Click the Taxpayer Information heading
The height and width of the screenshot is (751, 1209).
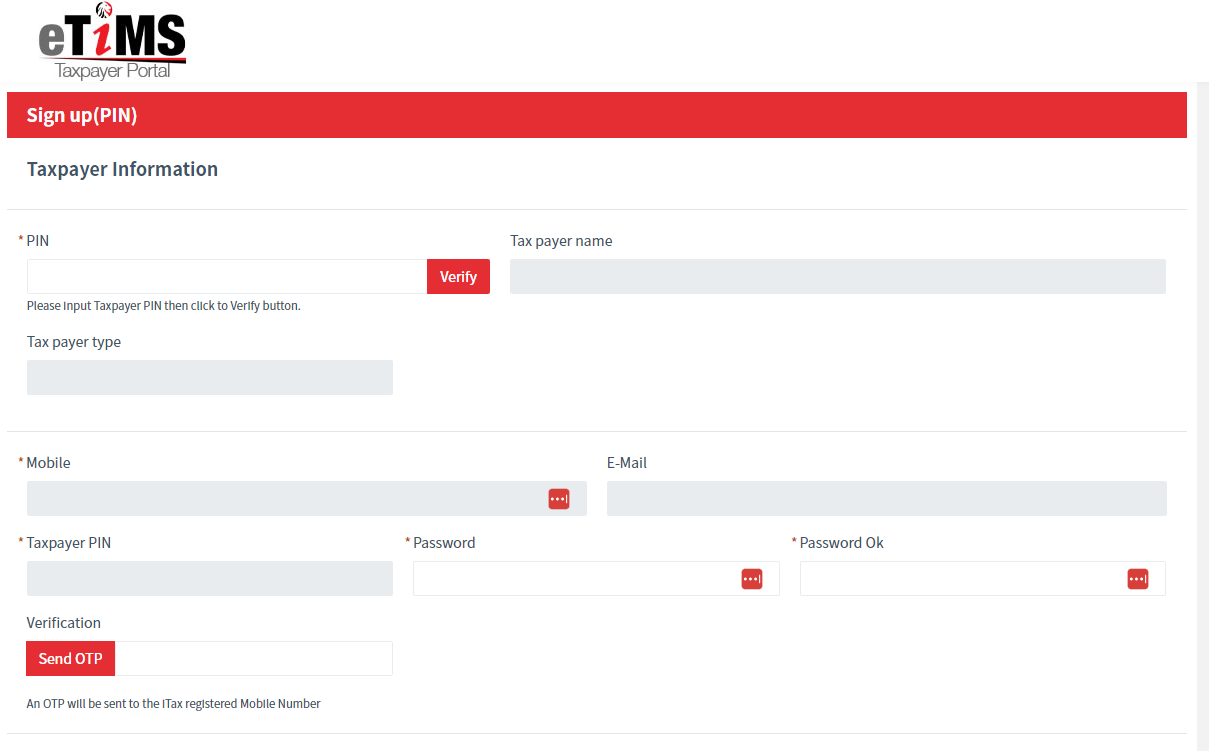click(x=122, y=169)
